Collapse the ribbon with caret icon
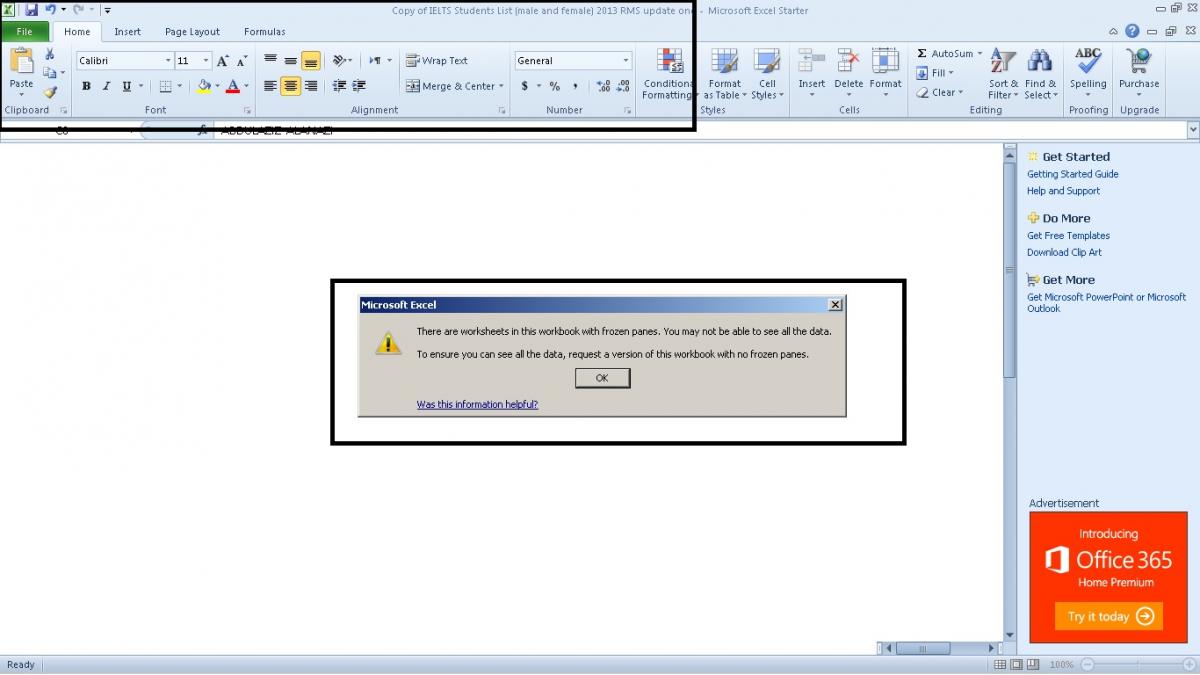 [x=1114, y=32]
